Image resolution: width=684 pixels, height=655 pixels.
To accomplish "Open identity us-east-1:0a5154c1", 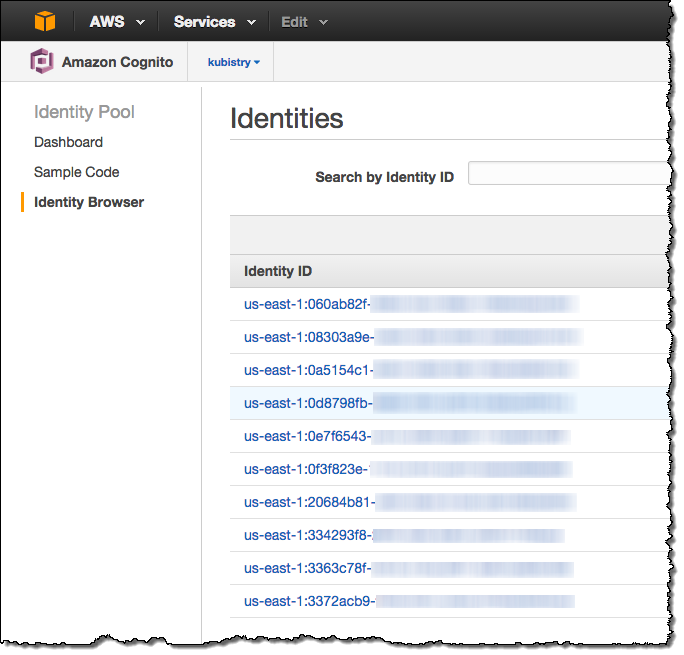I will pyautogui.click(x=308, y=370).
